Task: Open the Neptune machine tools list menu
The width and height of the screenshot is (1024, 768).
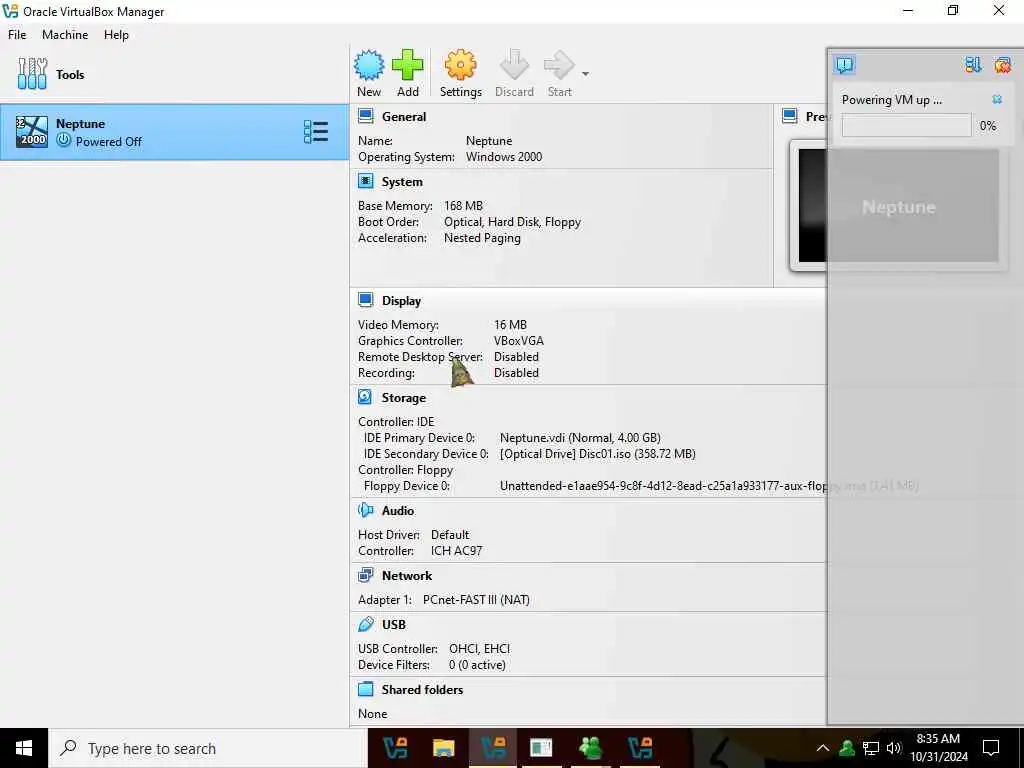Action: point(316,132)
